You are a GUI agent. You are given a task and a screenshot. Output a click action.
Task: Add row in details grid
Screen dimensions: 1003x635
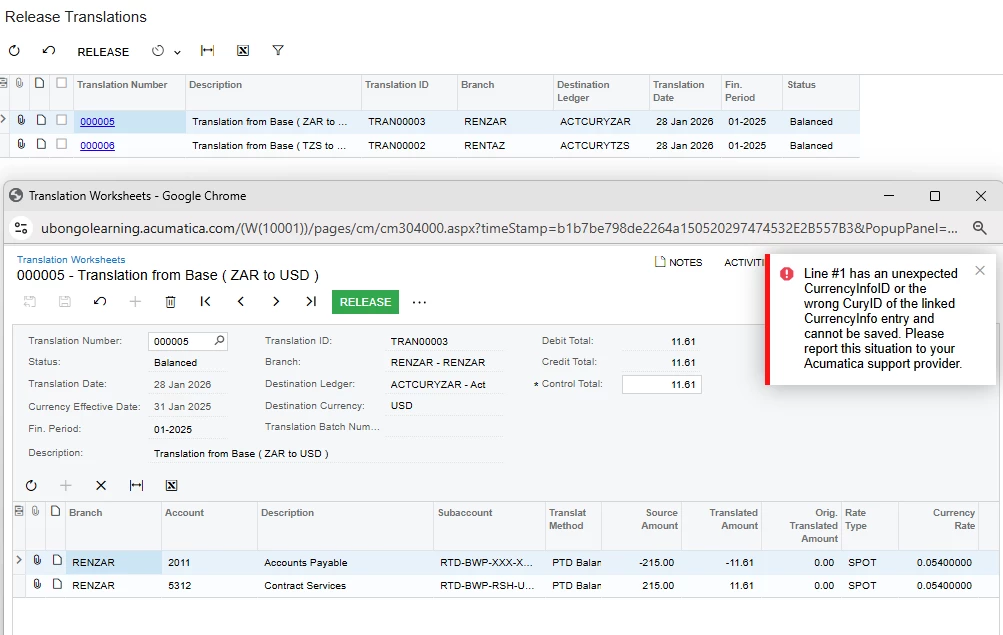coord(66,485)
